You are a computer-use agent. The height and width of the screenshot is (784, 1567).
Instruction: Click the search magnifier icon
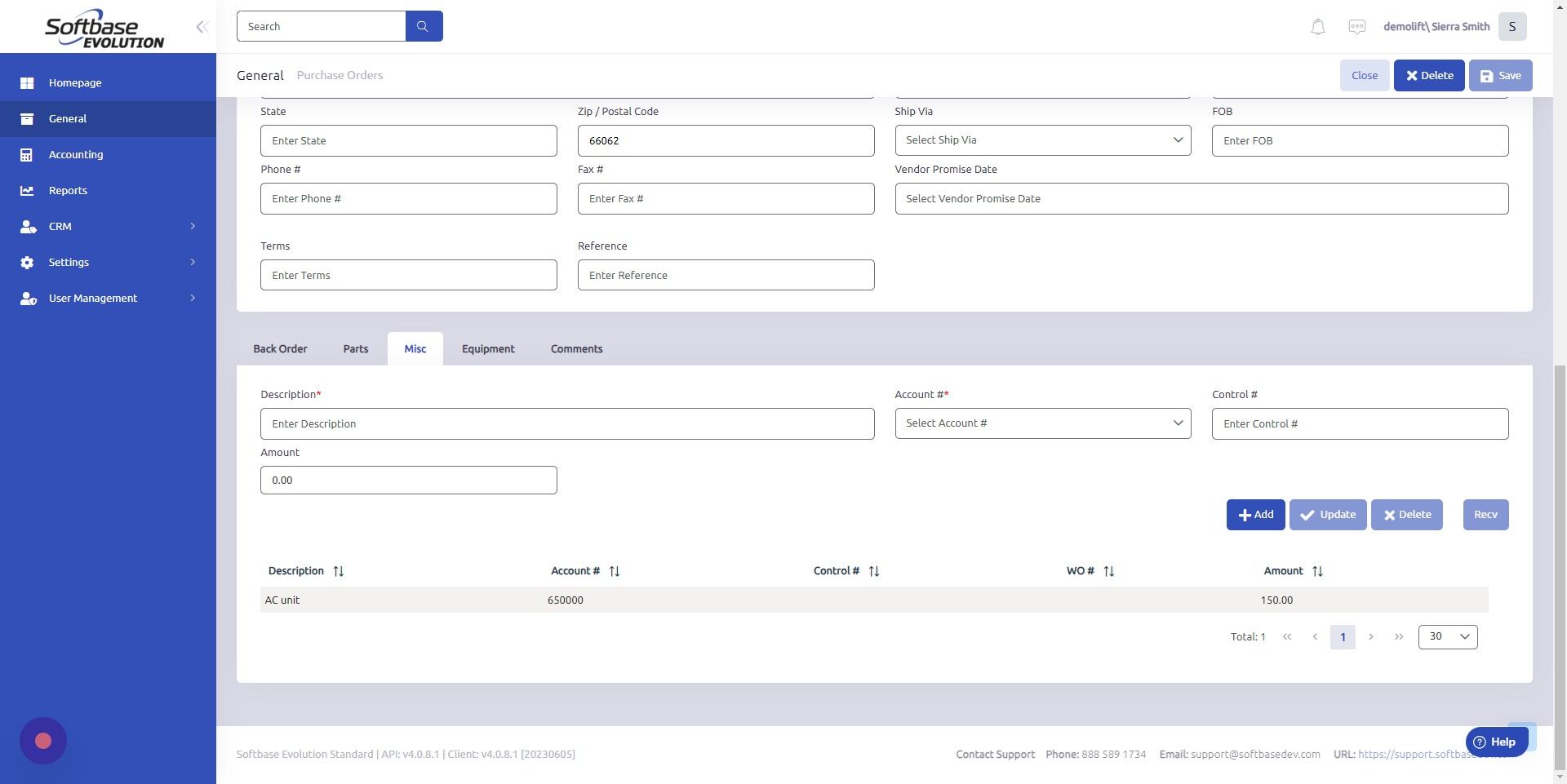point(423,25)
